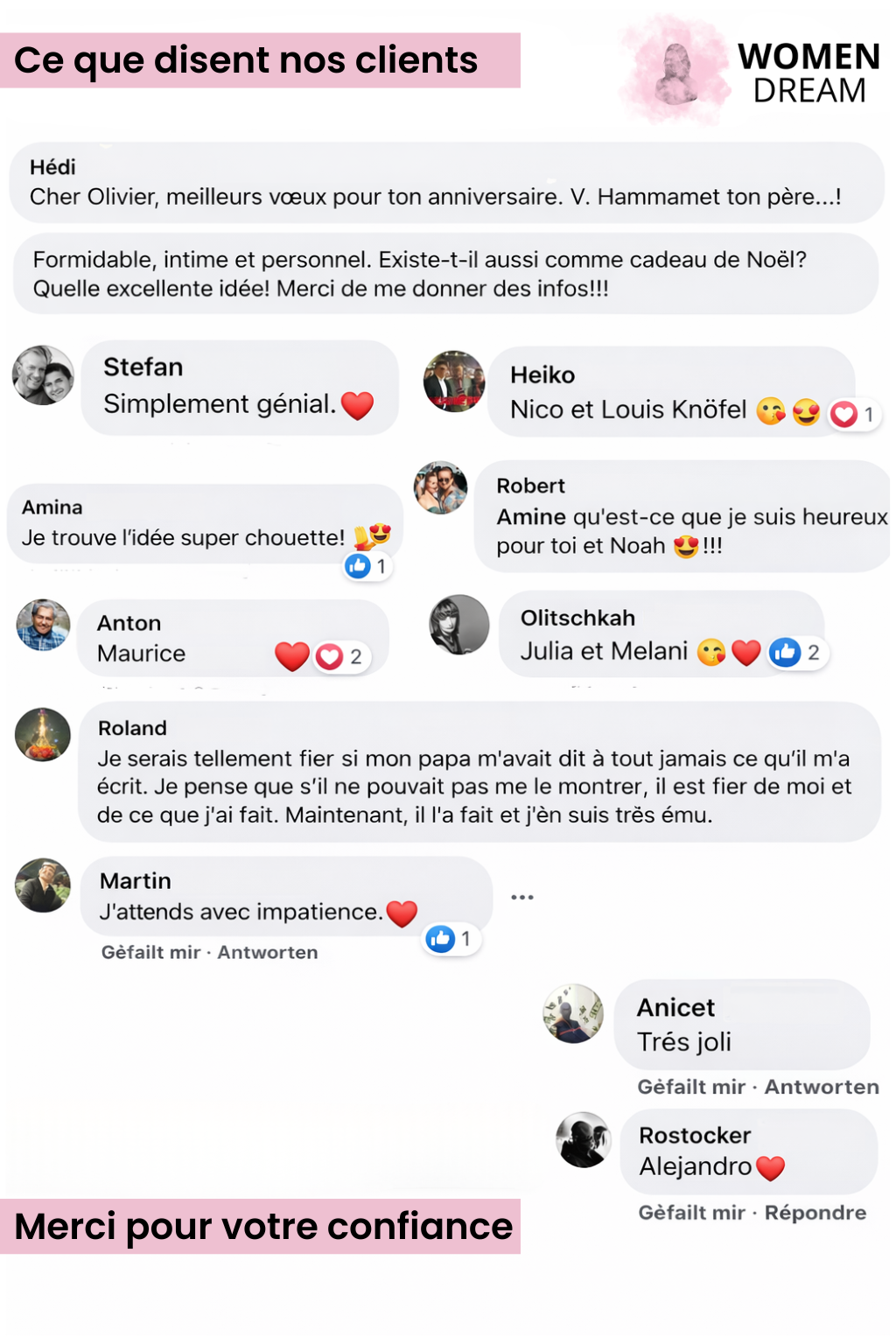
Task: Click the name Roland in the comment
Action: 132,728
